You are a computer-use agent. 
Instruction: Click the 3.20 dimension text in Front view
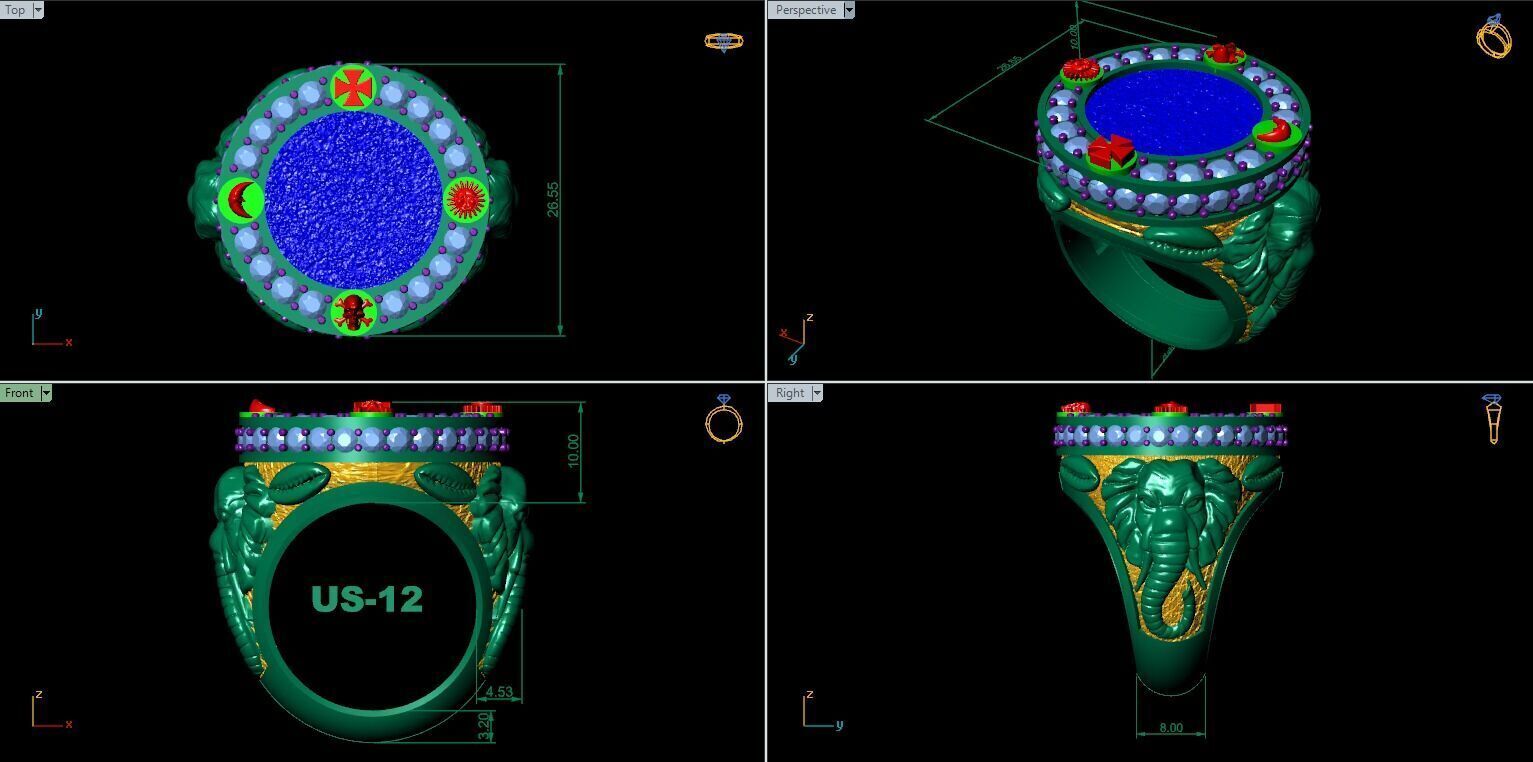(x=484, y=725)
